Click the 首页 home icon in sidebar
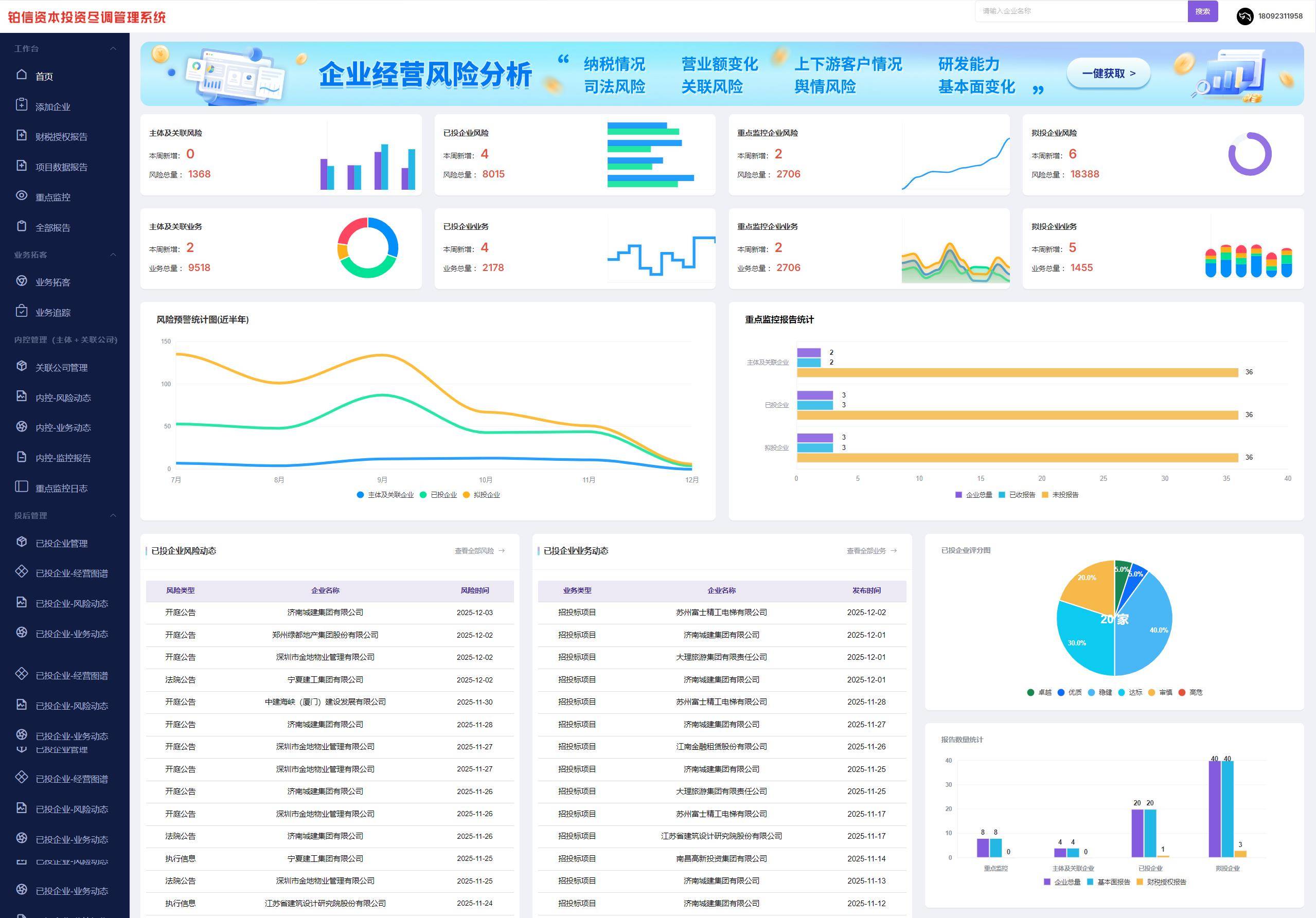The width and height of the screenshot is (1316, 918). tap(22, 75)
